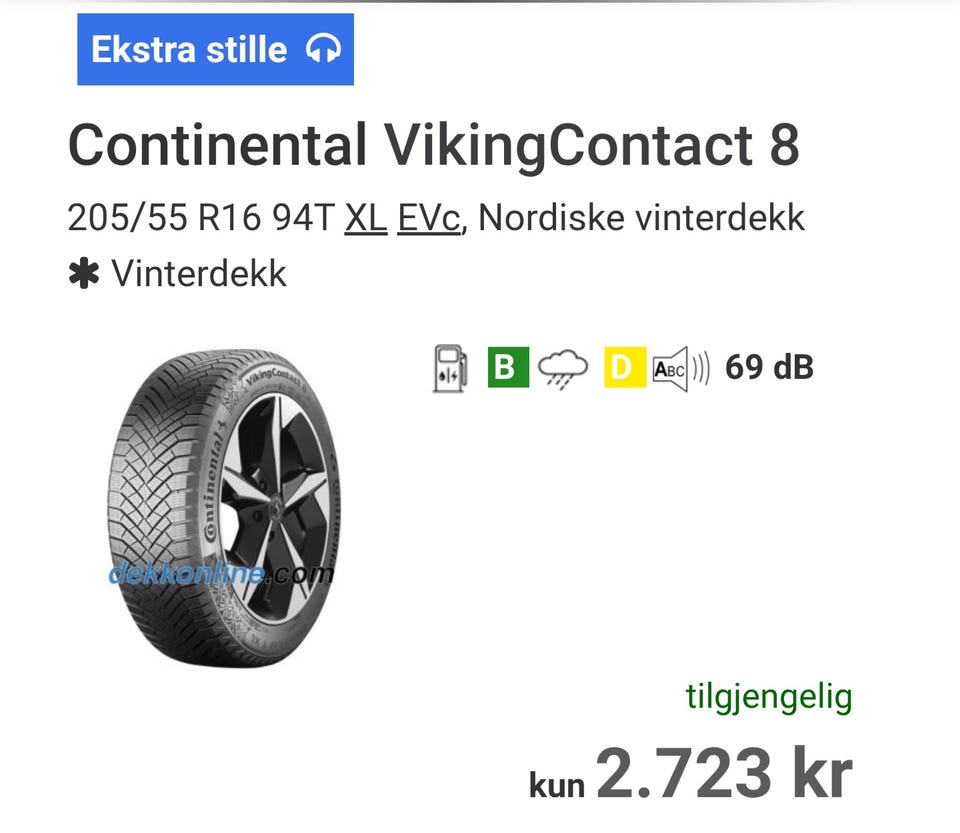Screen dimensions: 960x833
Task: Click the kun label before price
Action: (x=557, y=785)
